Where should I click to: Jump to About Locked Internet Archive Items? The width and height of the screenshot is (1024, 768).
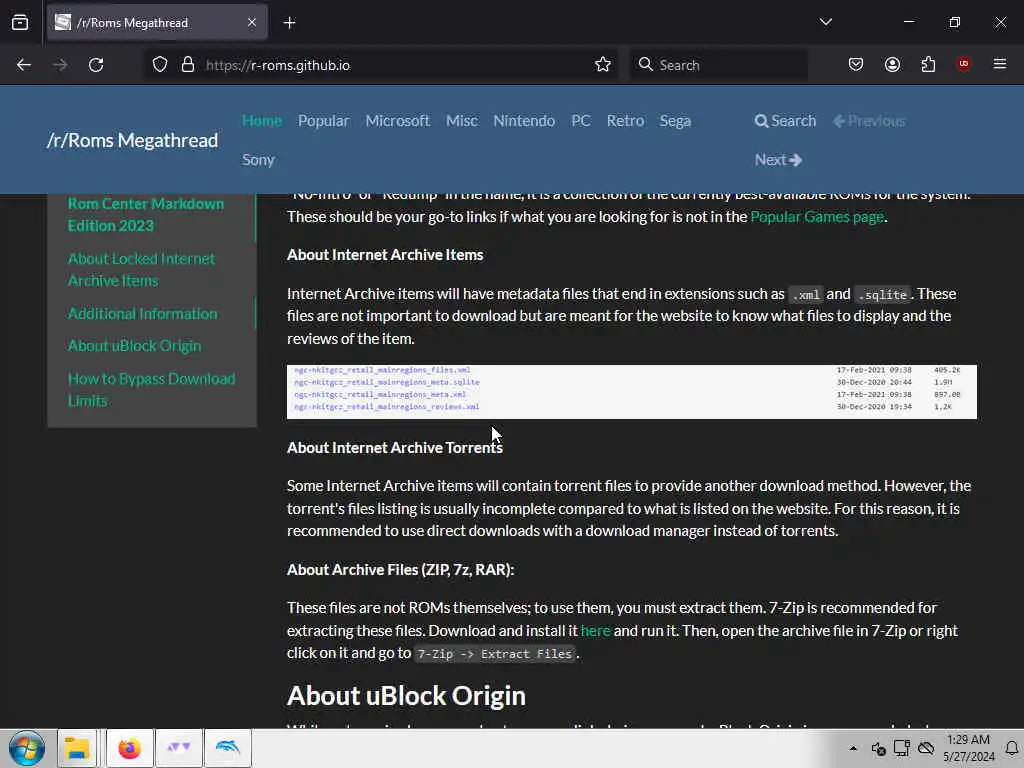pos(141,270)
